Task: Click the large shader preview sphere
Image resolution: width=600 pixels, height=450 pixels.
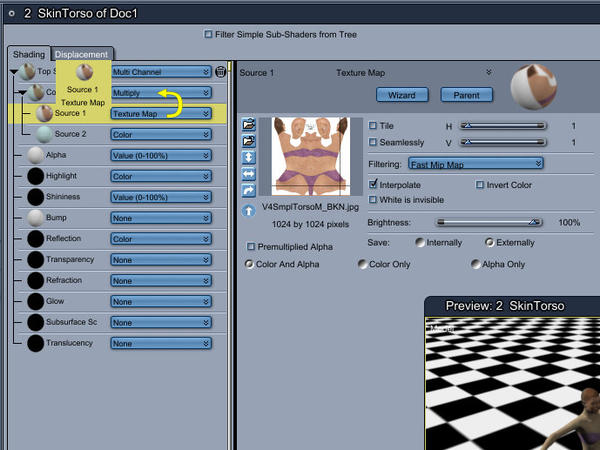Action: point(533,87)
